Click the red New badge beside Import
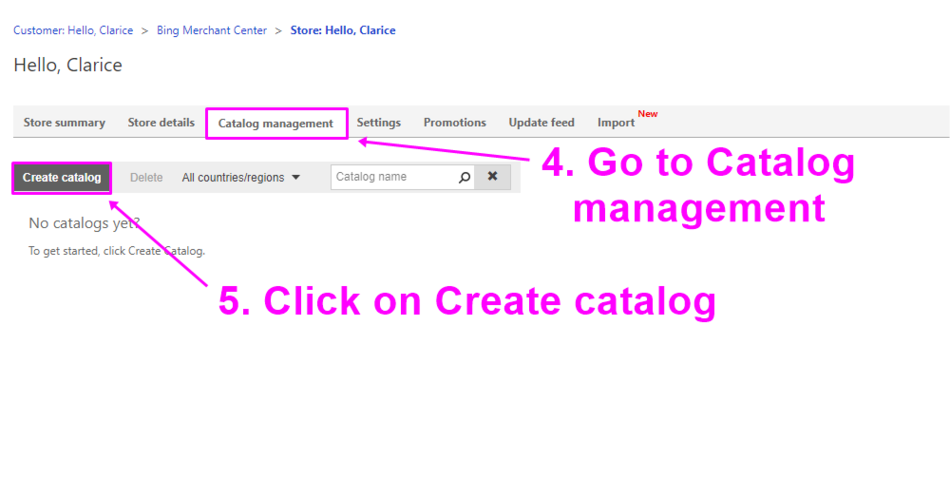 (648, 114)
